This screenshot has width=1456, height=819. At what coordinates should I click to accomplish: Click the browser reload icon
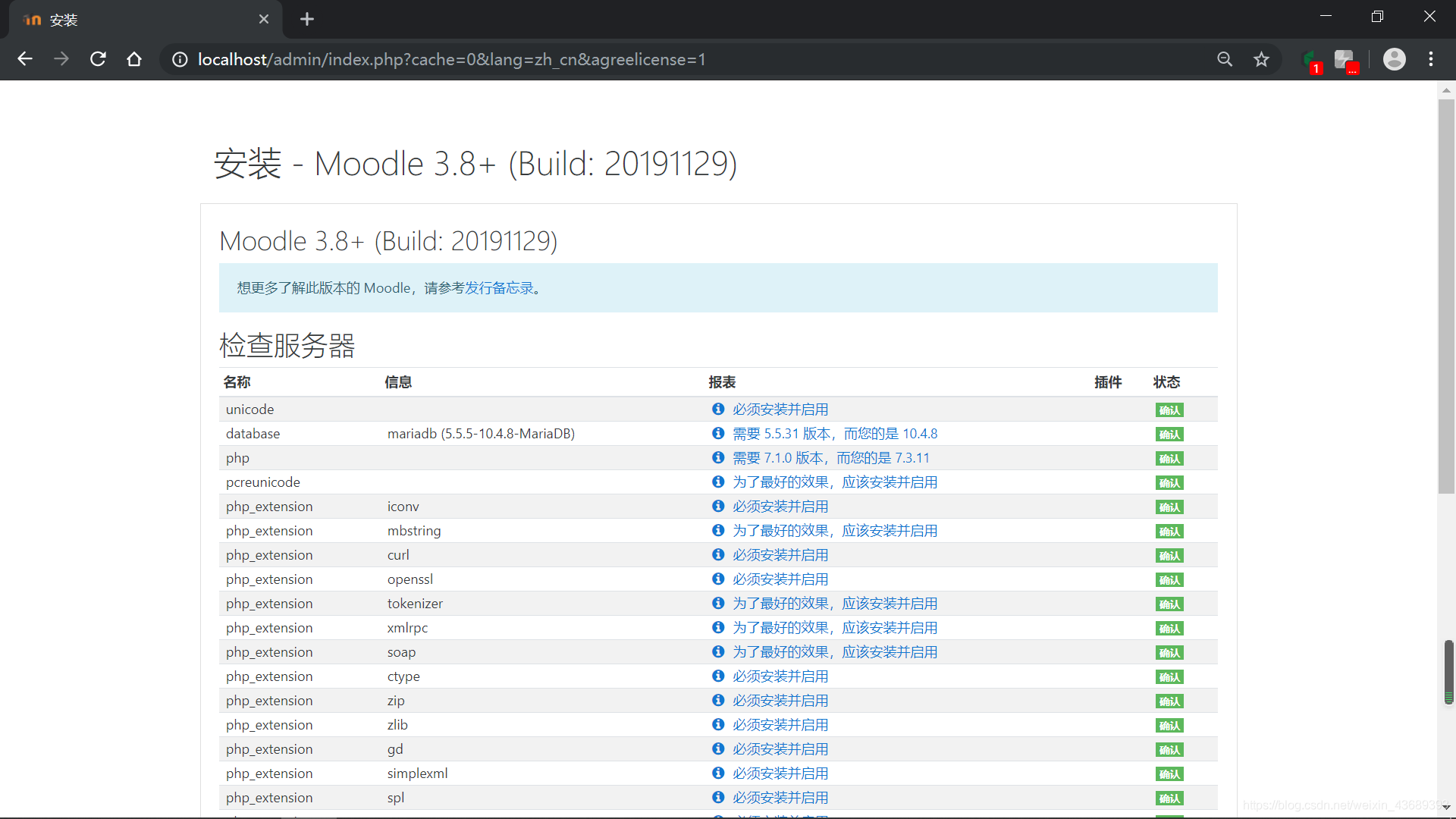(98, 59)
